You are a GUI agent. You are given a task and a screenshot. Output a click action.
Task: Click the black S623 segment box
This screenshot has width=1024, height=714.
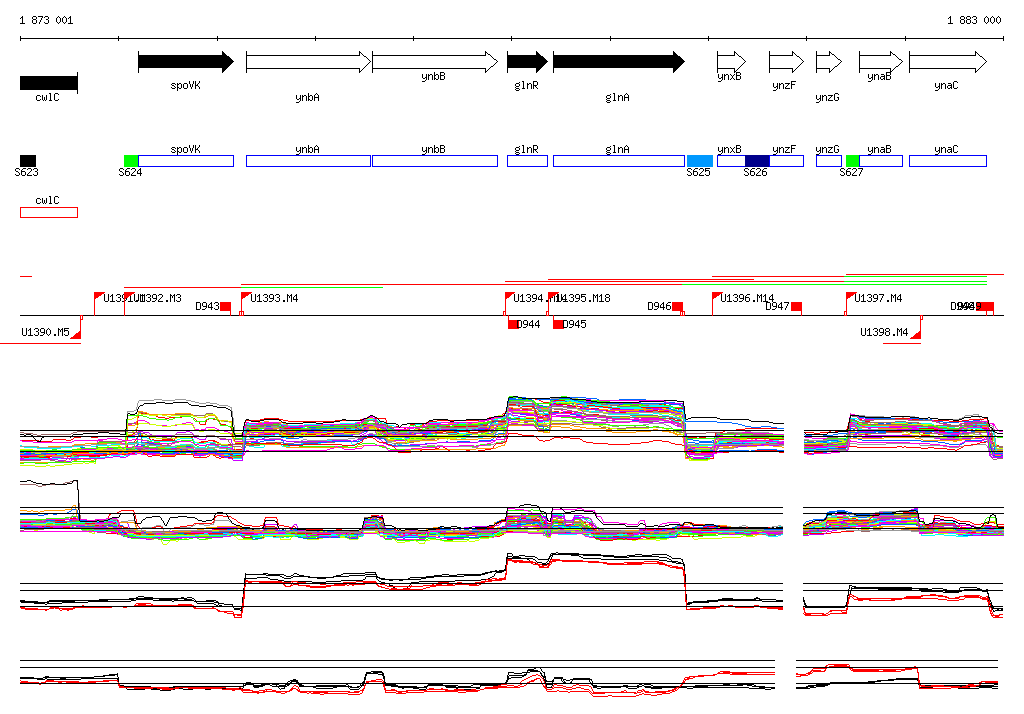28,160
